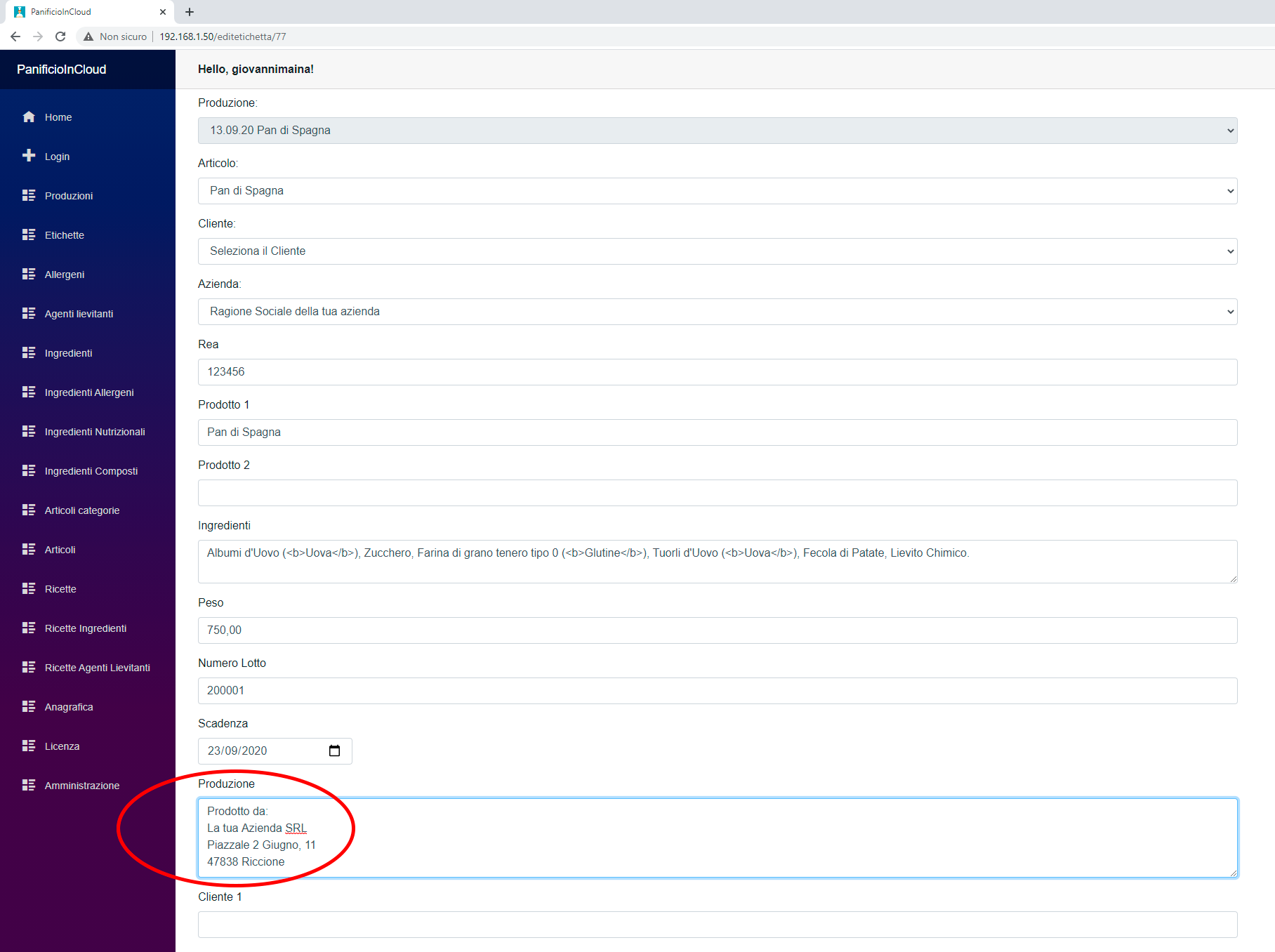This screenshot has height=952, width=1275.
Task: Open Ricette Ingredienti menu item
Action: coord(86,628)
